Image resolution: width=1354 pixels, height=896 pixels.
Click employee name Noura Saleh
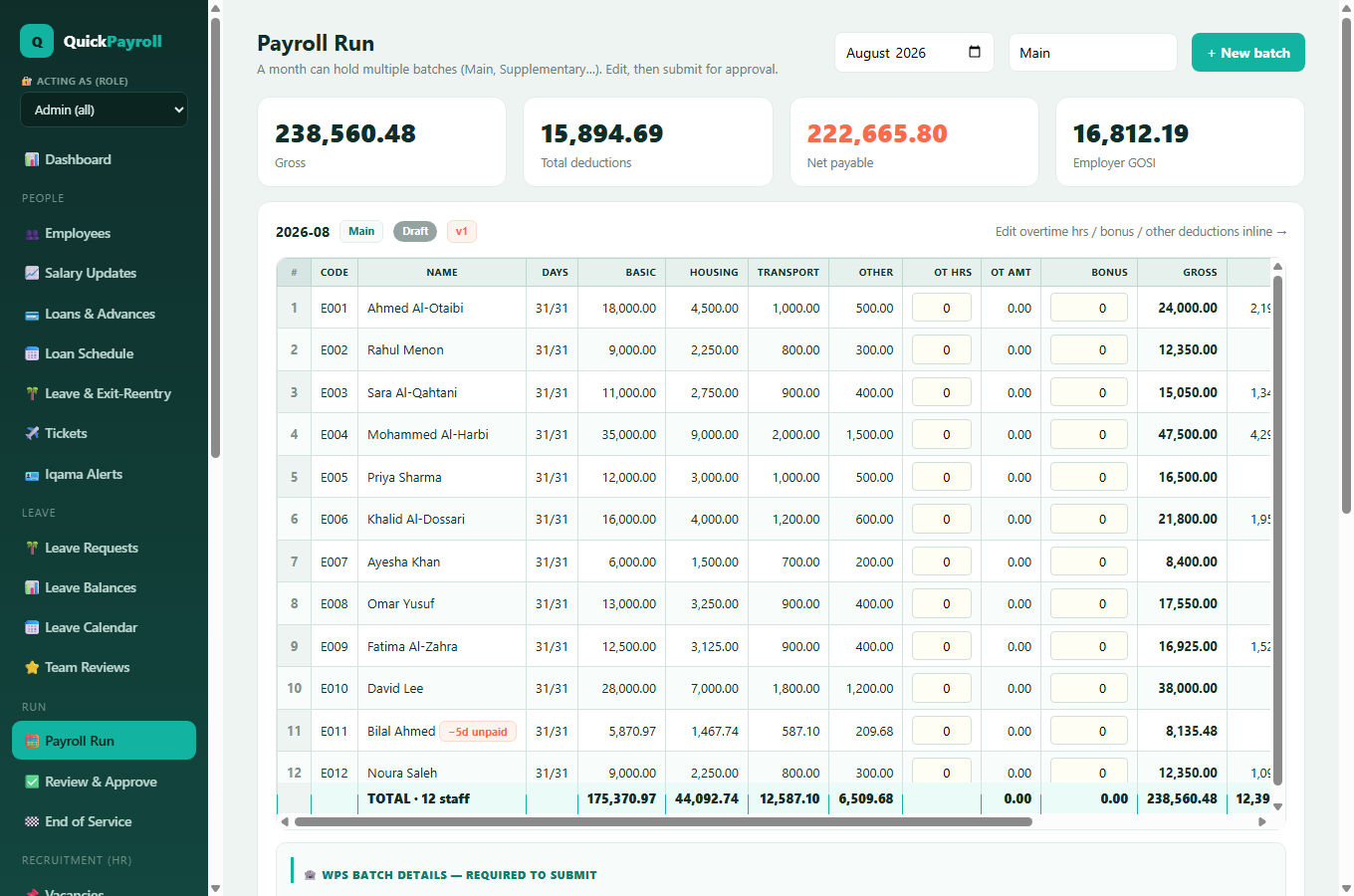[x=402, y=774]
